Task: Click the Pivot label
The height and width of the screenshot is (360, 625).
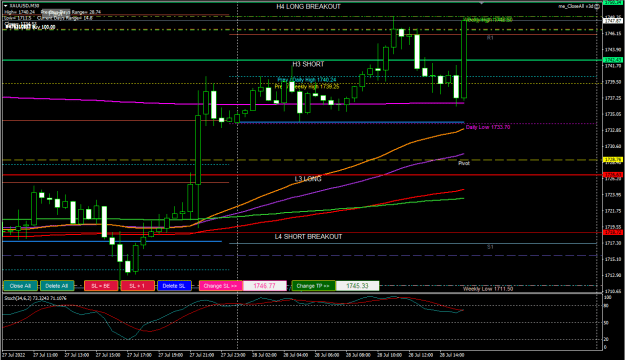Action: (464, 163)
